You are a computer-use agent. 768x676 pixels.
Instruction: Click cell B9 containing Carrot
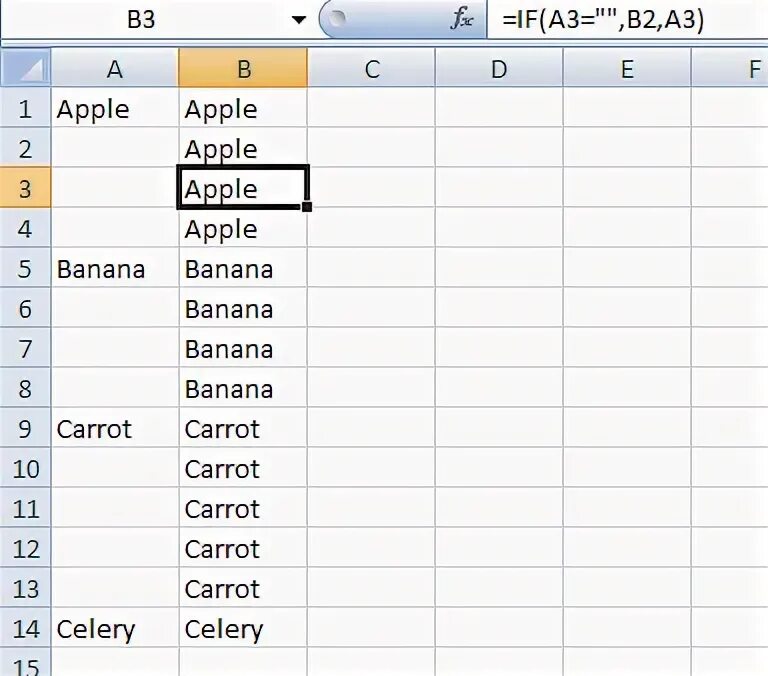[243, 429]
